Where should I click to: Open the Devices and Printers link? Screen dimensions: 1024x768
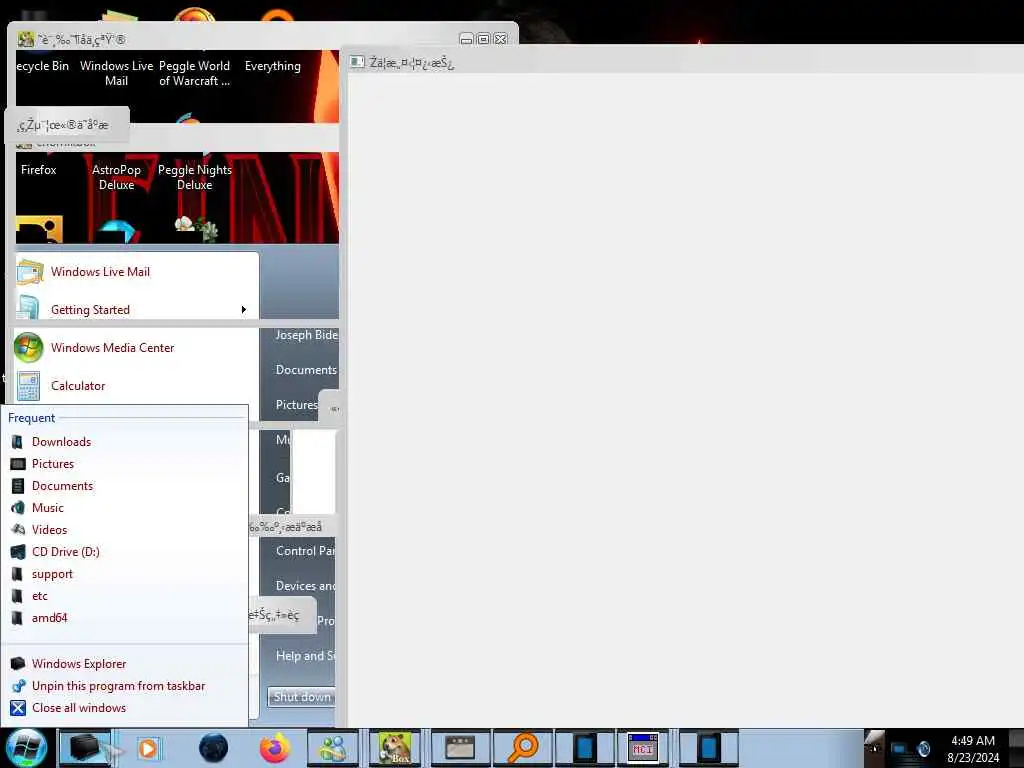coord(305,586)
